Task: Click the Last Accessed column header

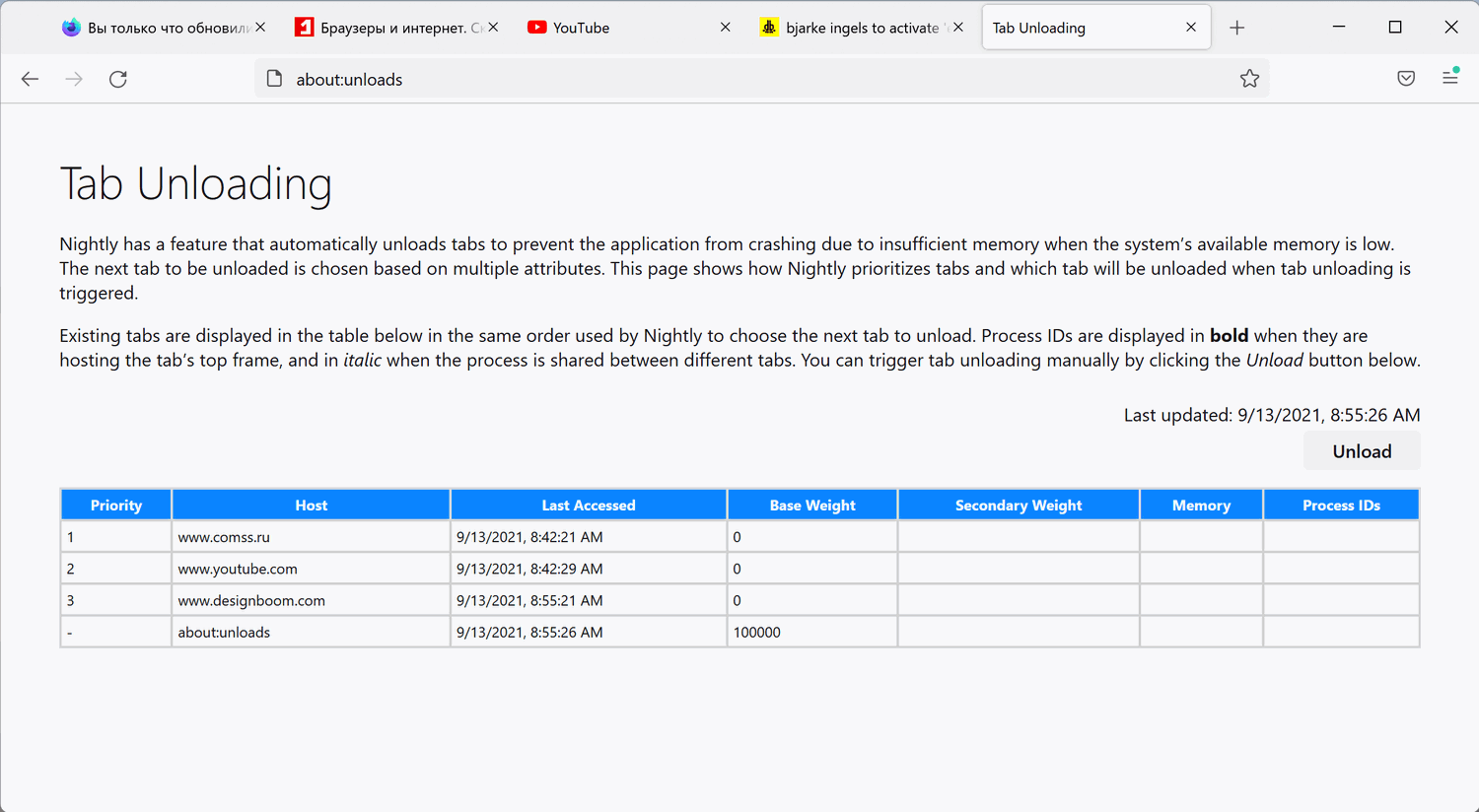Action: pos(589,506)
